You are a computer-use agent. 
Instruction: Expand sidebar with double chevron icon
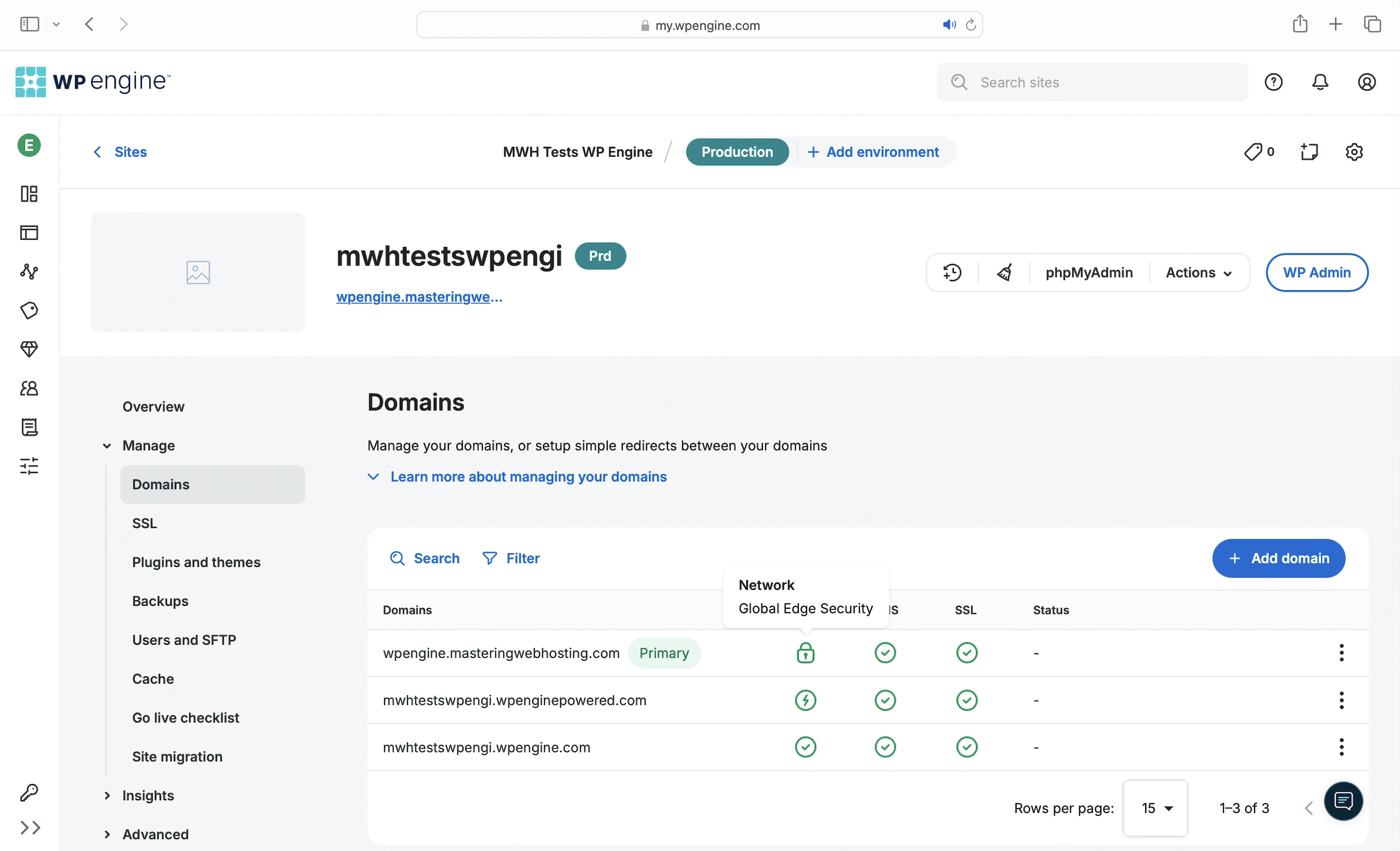30,828
